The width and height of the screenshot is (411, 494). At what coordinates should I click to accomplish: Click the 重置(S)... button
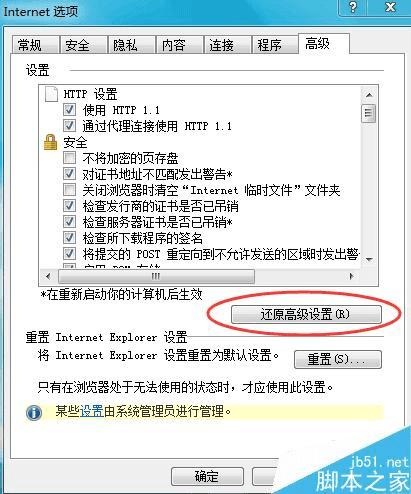[338, 359]
